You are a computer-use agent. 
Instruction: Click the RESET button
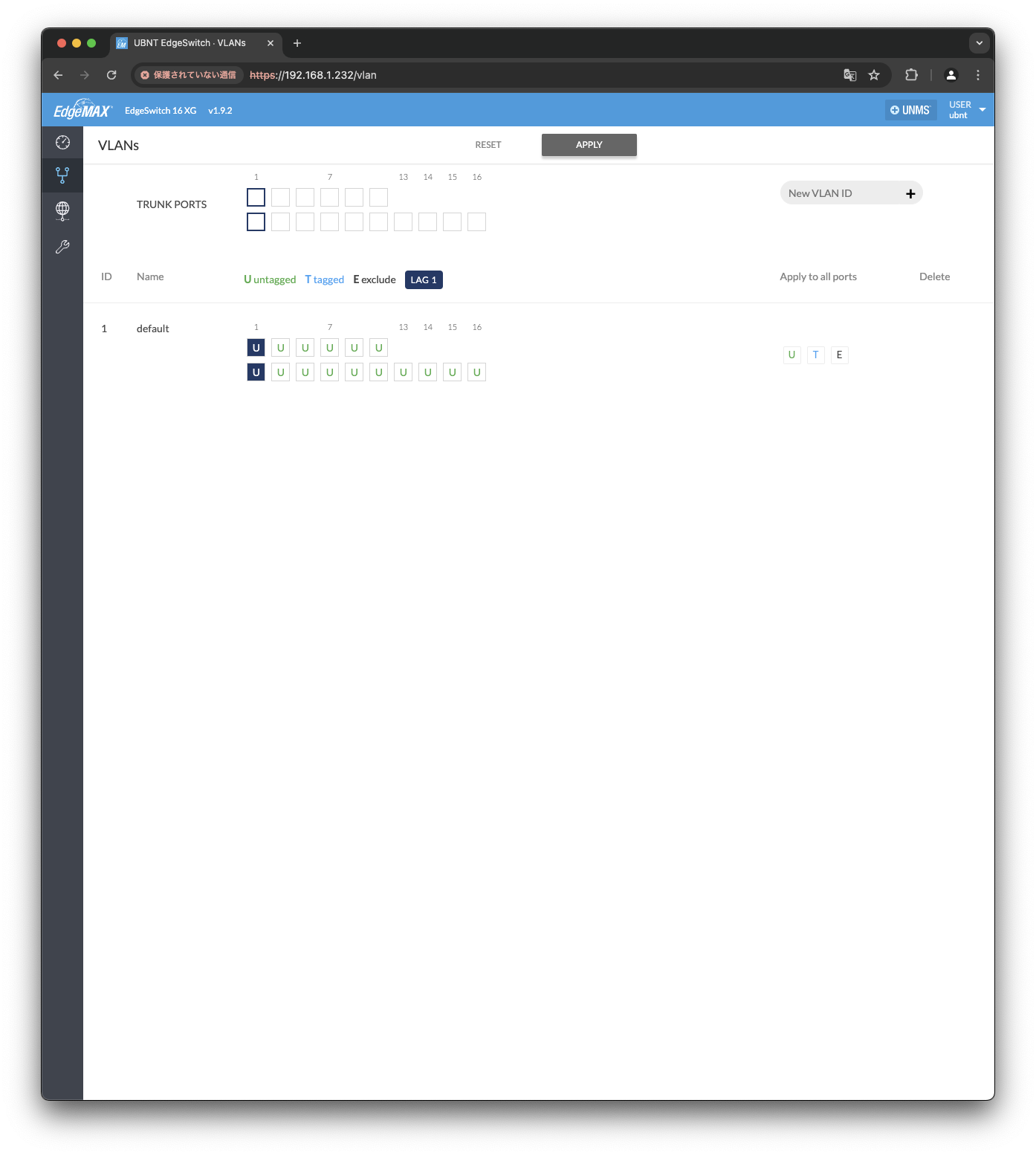488,145
